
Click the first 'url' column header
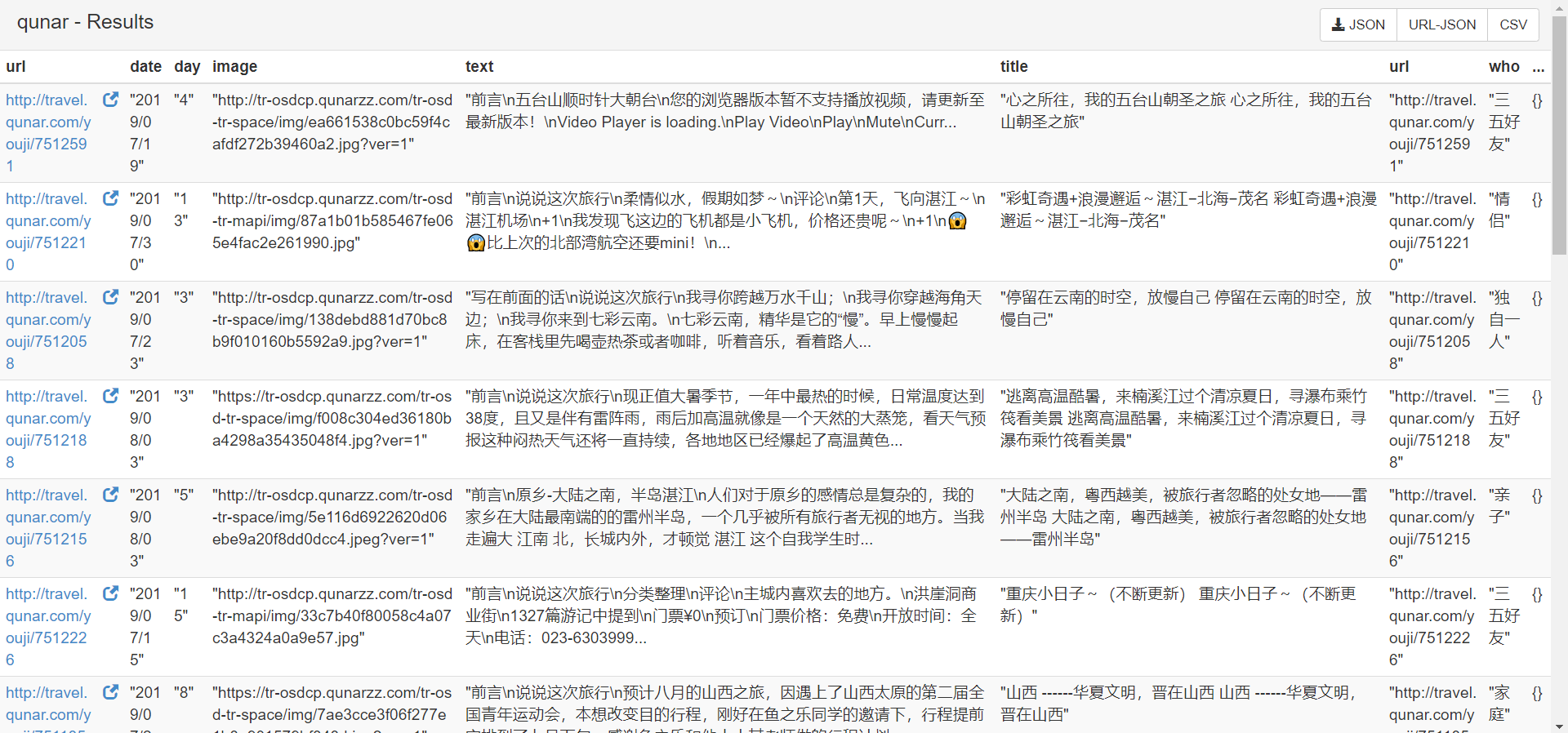[x=16, y=66]
